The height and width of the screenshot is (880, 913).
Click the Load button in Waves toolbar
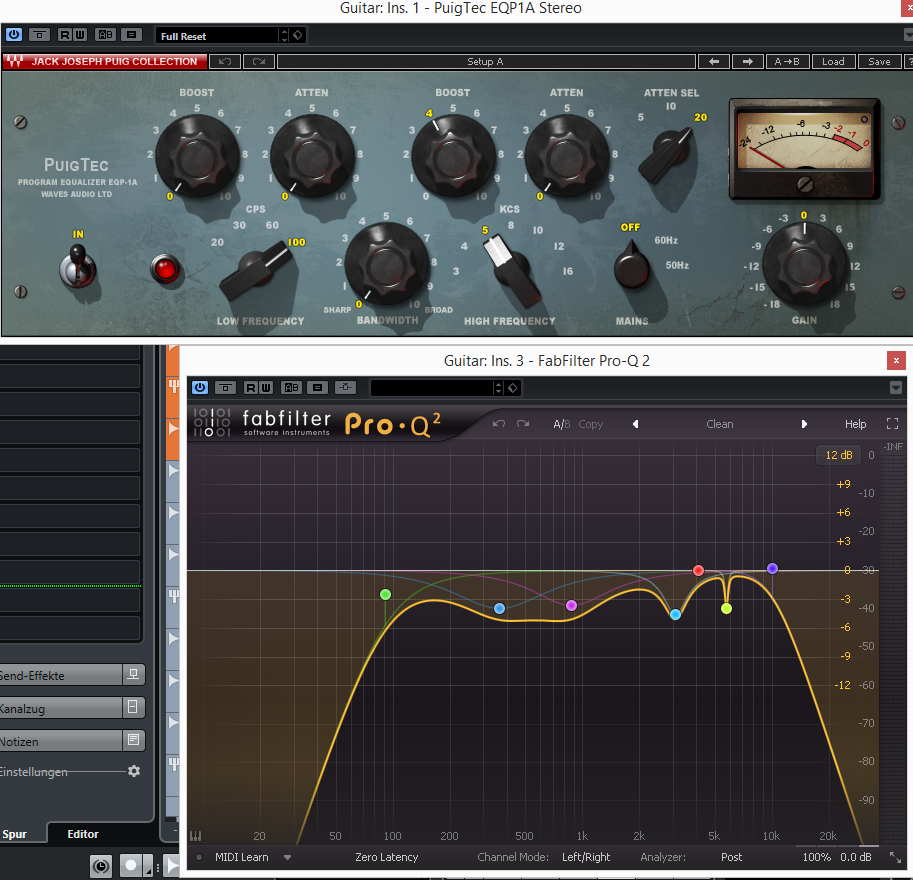click(x=833, y=62)
